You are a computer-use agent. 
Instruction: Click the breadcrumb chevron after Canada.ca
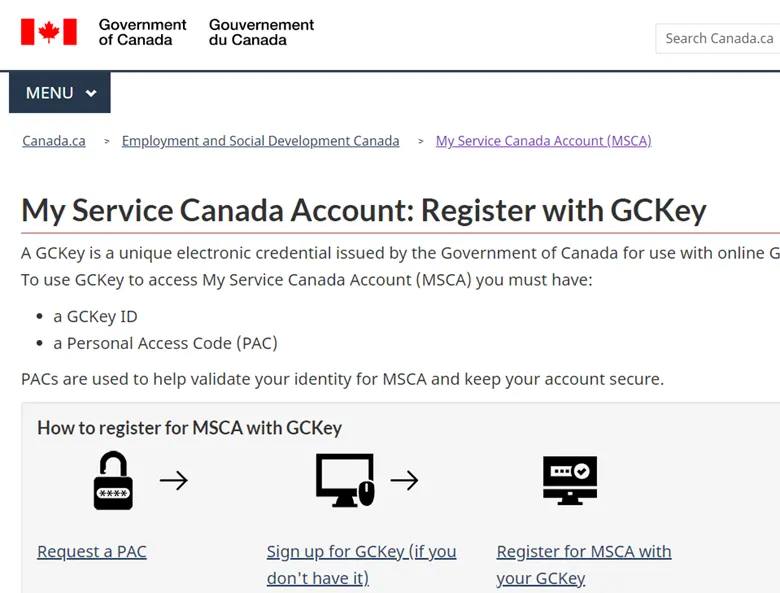point(107,142)
